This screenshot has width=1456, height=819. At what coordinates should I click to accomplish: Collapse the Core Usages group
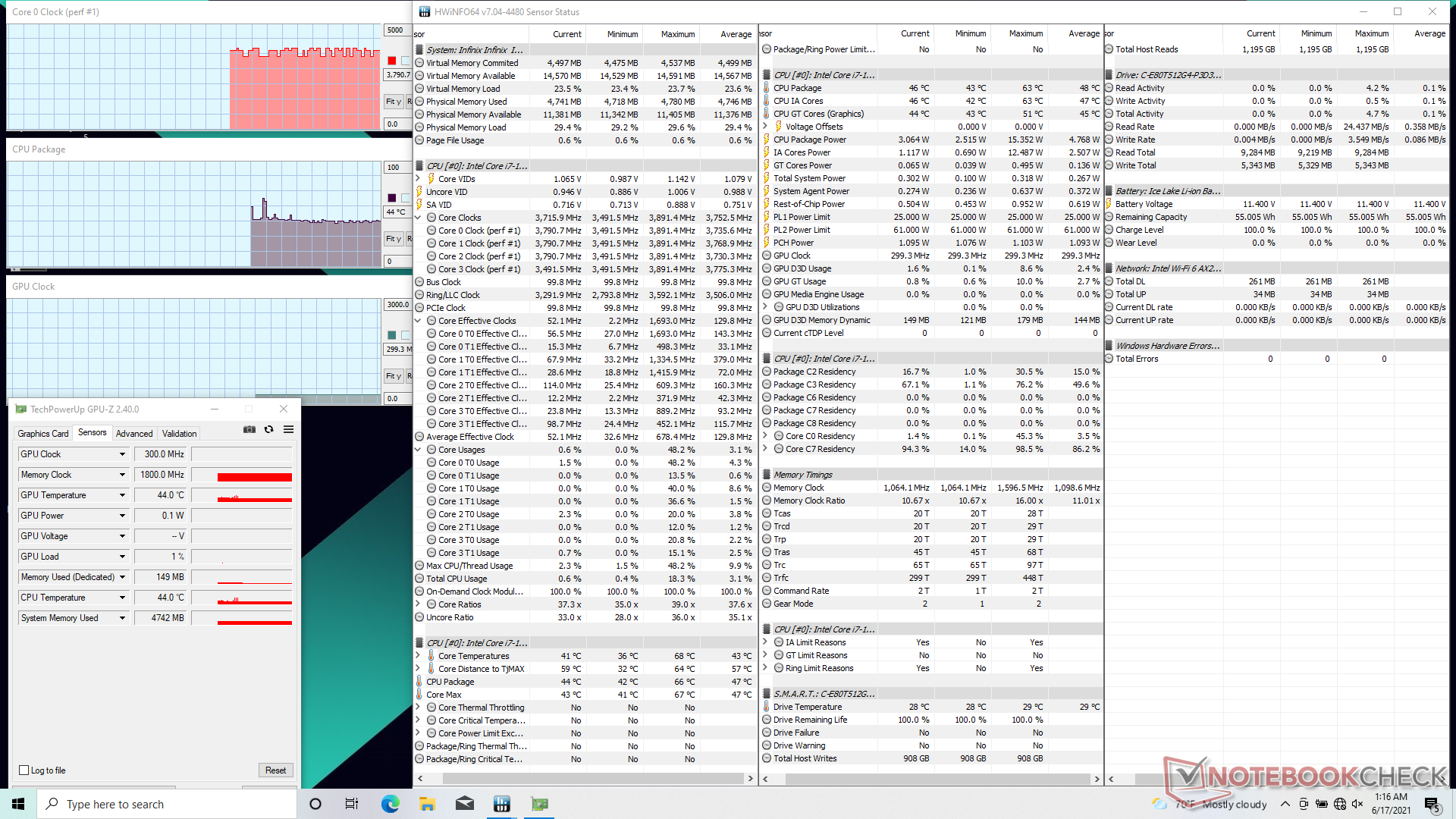[418, 450]
